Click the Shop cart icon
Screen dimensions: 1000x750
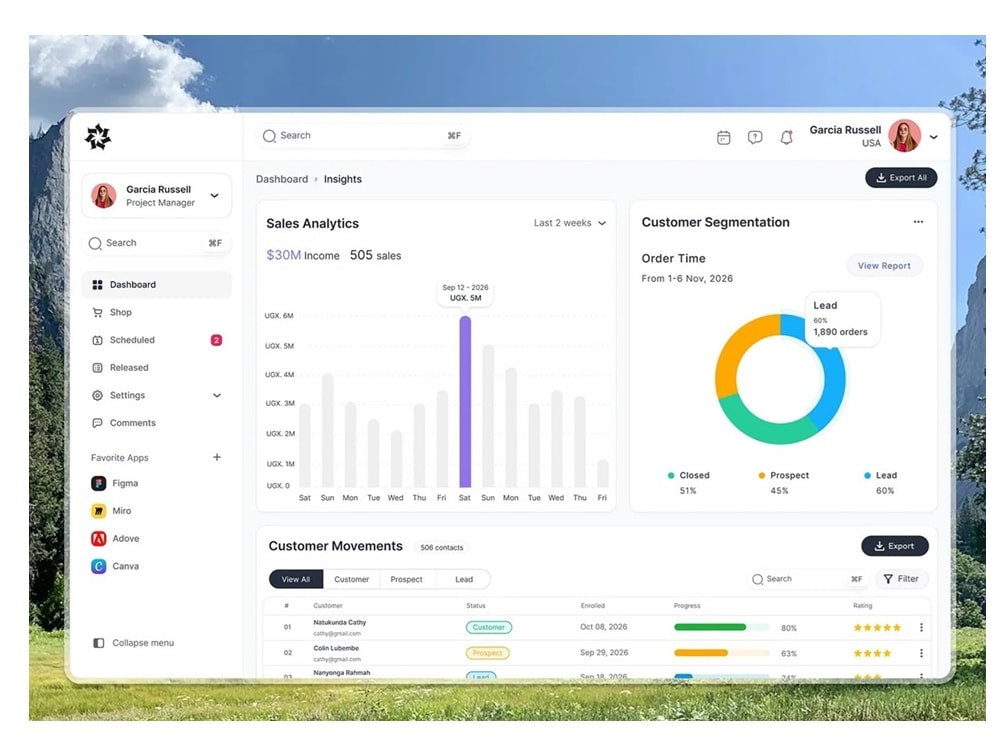97,312
